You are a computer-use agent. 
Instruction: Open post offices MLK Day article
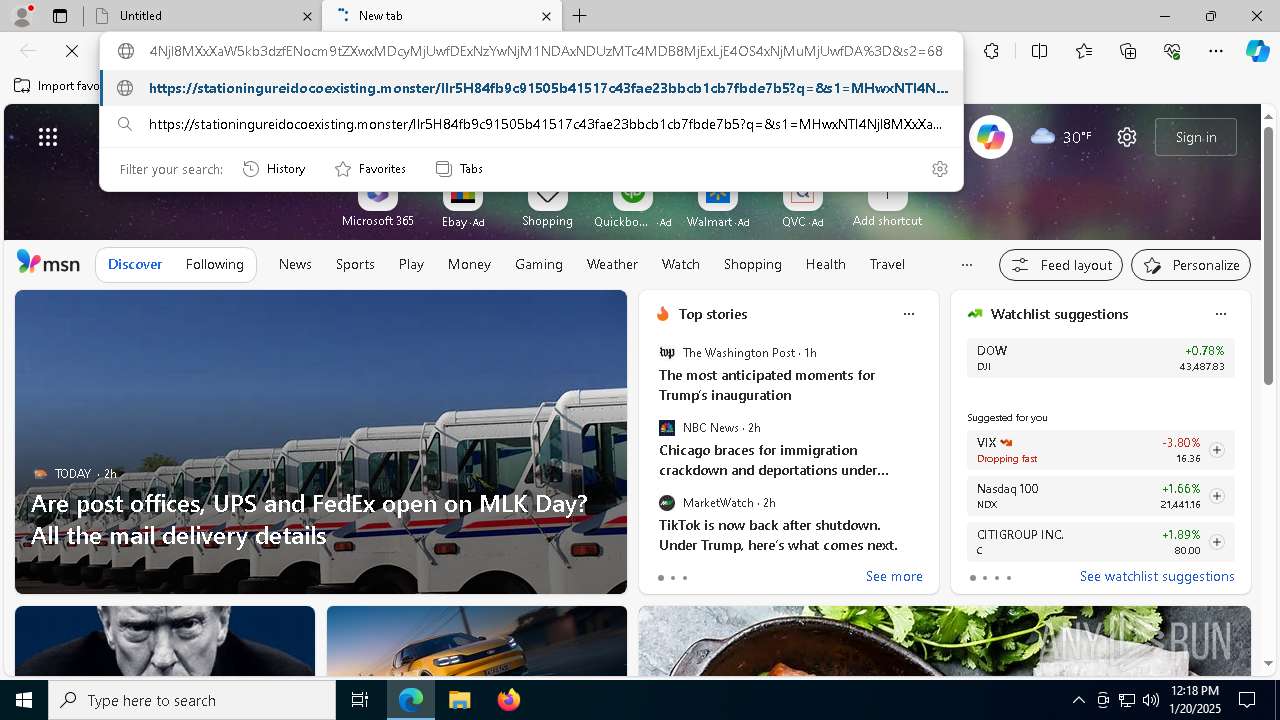click(x=309, y=519)
